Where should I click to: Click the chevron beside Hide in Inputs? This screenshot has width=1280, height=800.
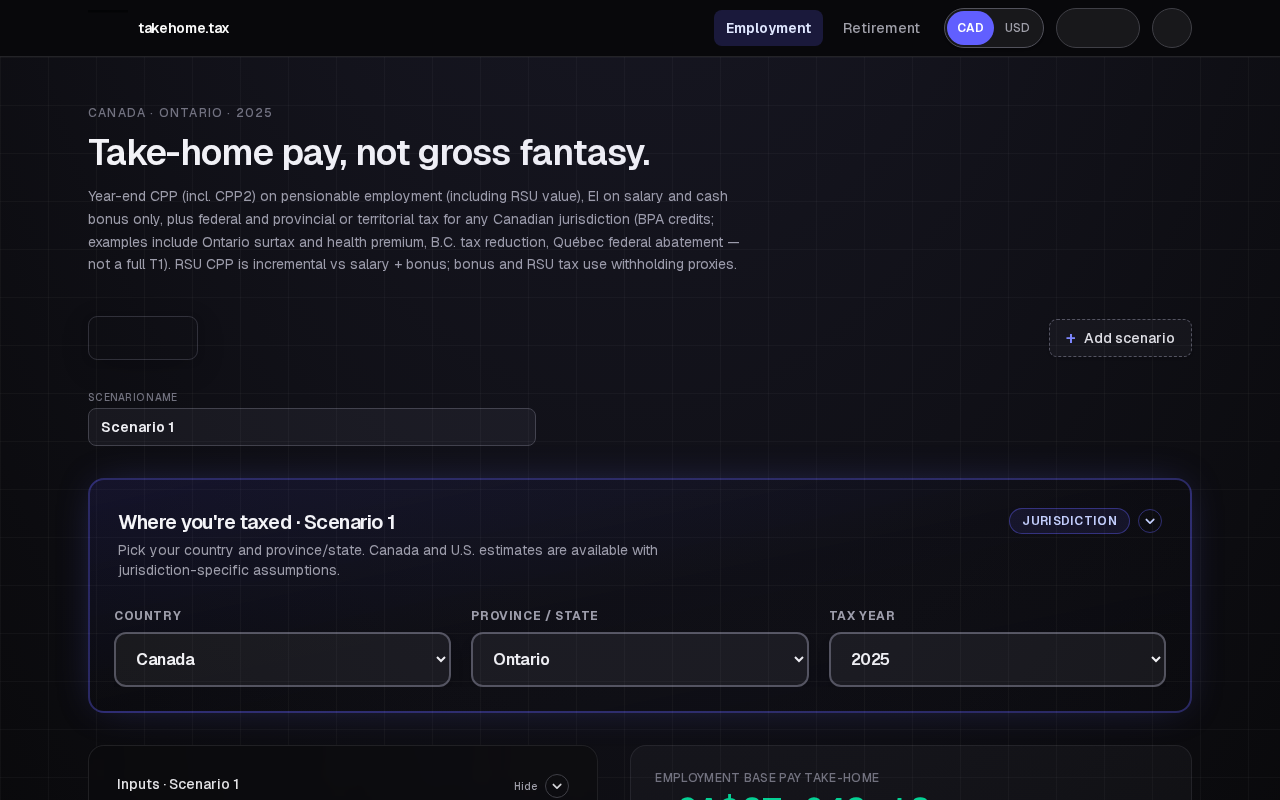557,786
